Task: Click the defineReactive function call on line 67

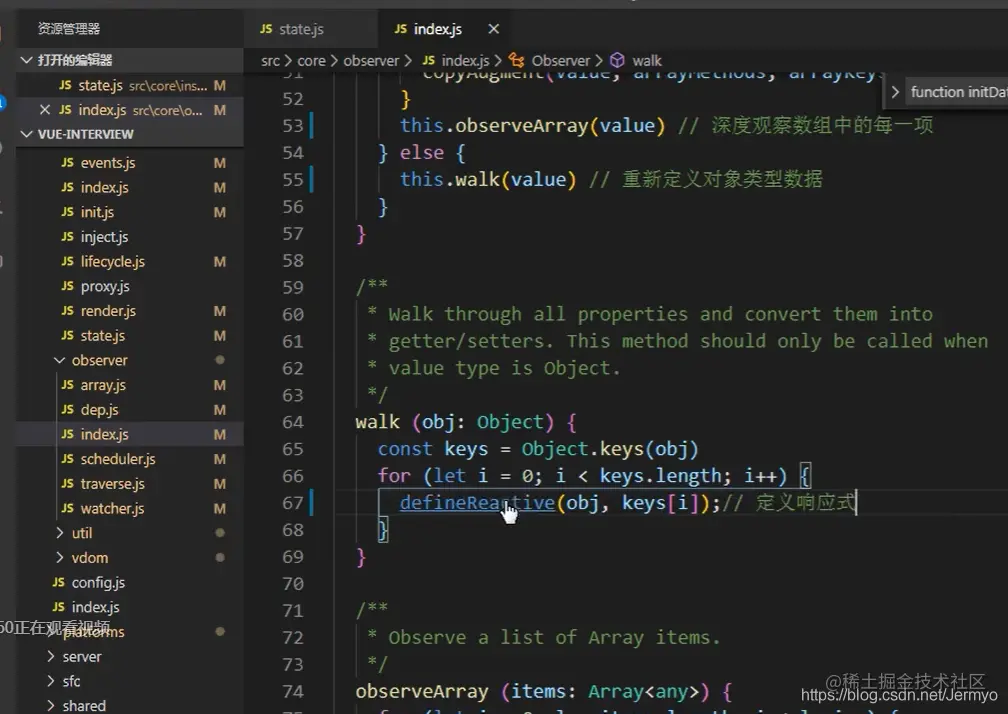Action: pyautogui.click(x=477, y=502)
